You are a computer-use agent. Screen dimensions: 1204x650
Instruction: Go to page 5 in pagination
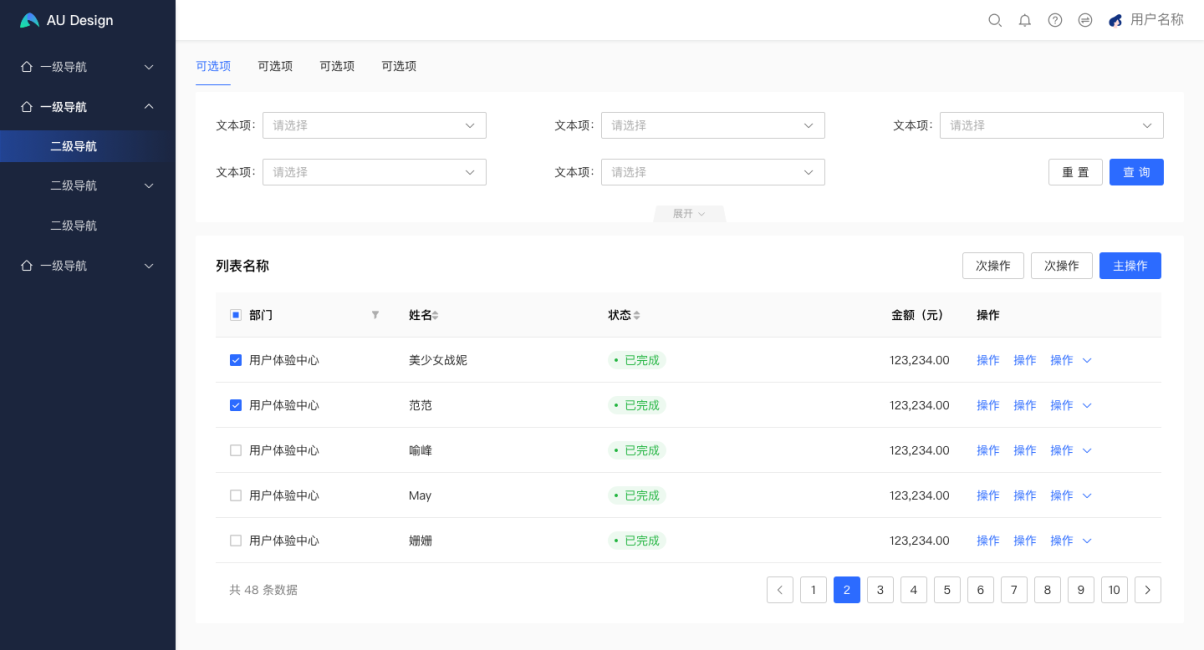(946, 590)
